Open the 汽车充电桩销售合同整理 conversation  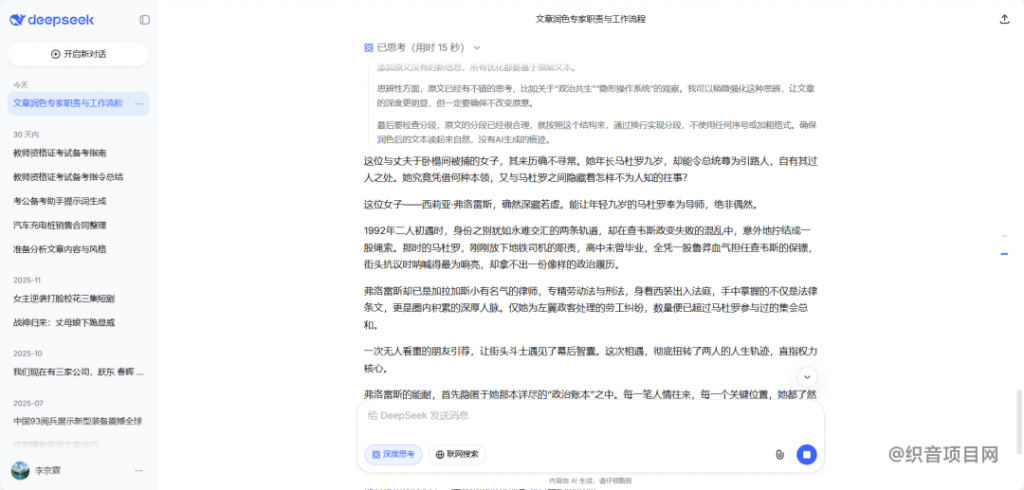coord(78,225)
